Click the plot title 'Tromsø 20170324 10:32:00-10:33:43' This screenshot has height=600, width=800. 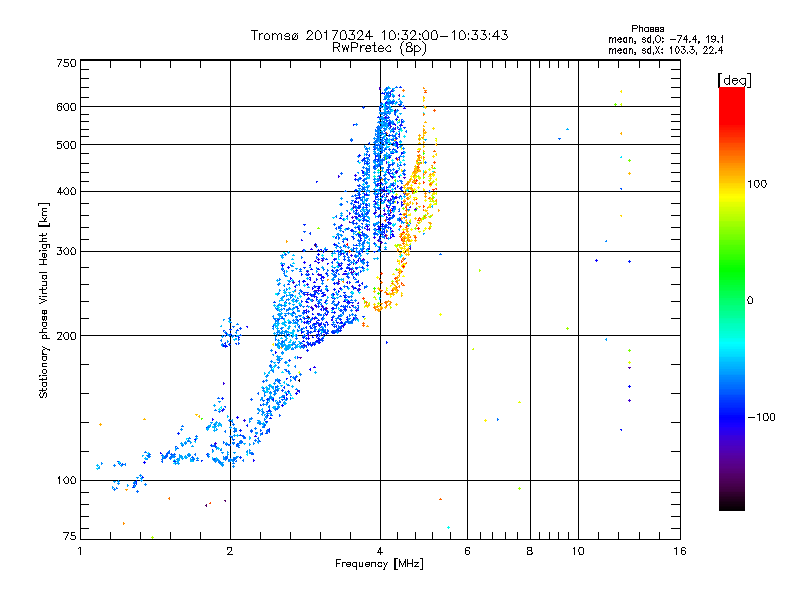point(379,35)
